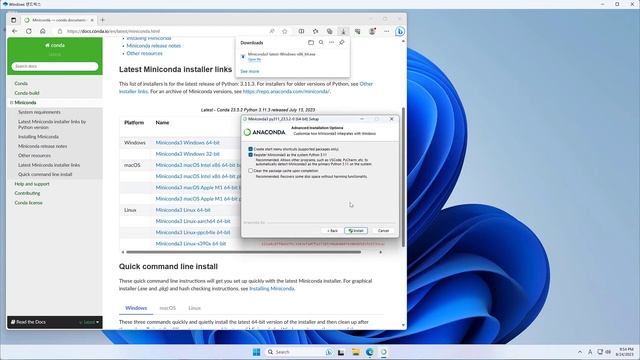This screenshot has width=640, height=360.
Task: Close the Miniconda documentation tab
Action: 92,20
